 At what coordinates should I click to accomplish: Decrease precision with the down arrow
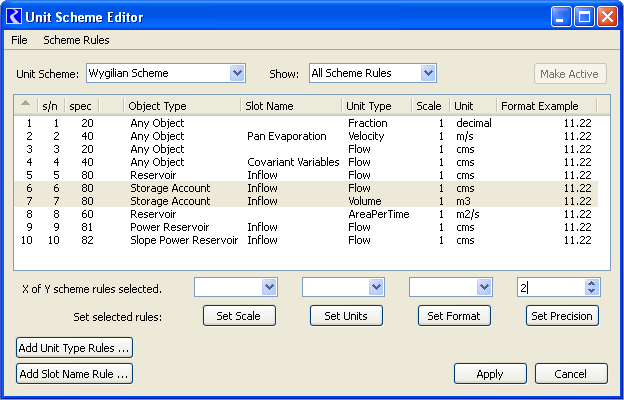[x=592, y=291]
